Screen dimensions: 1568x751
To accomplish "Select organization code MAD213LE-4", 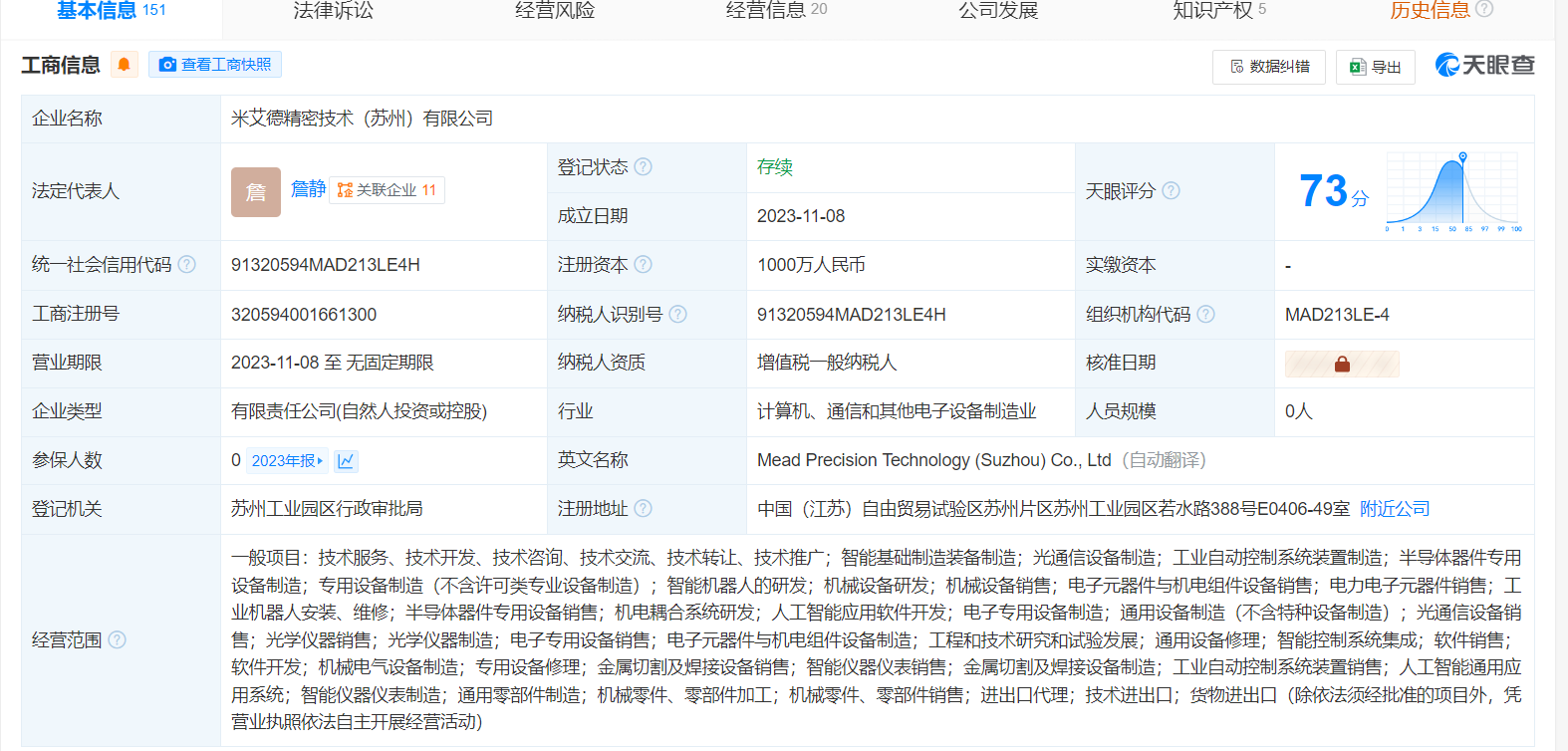I will (x=1337, y=315).
